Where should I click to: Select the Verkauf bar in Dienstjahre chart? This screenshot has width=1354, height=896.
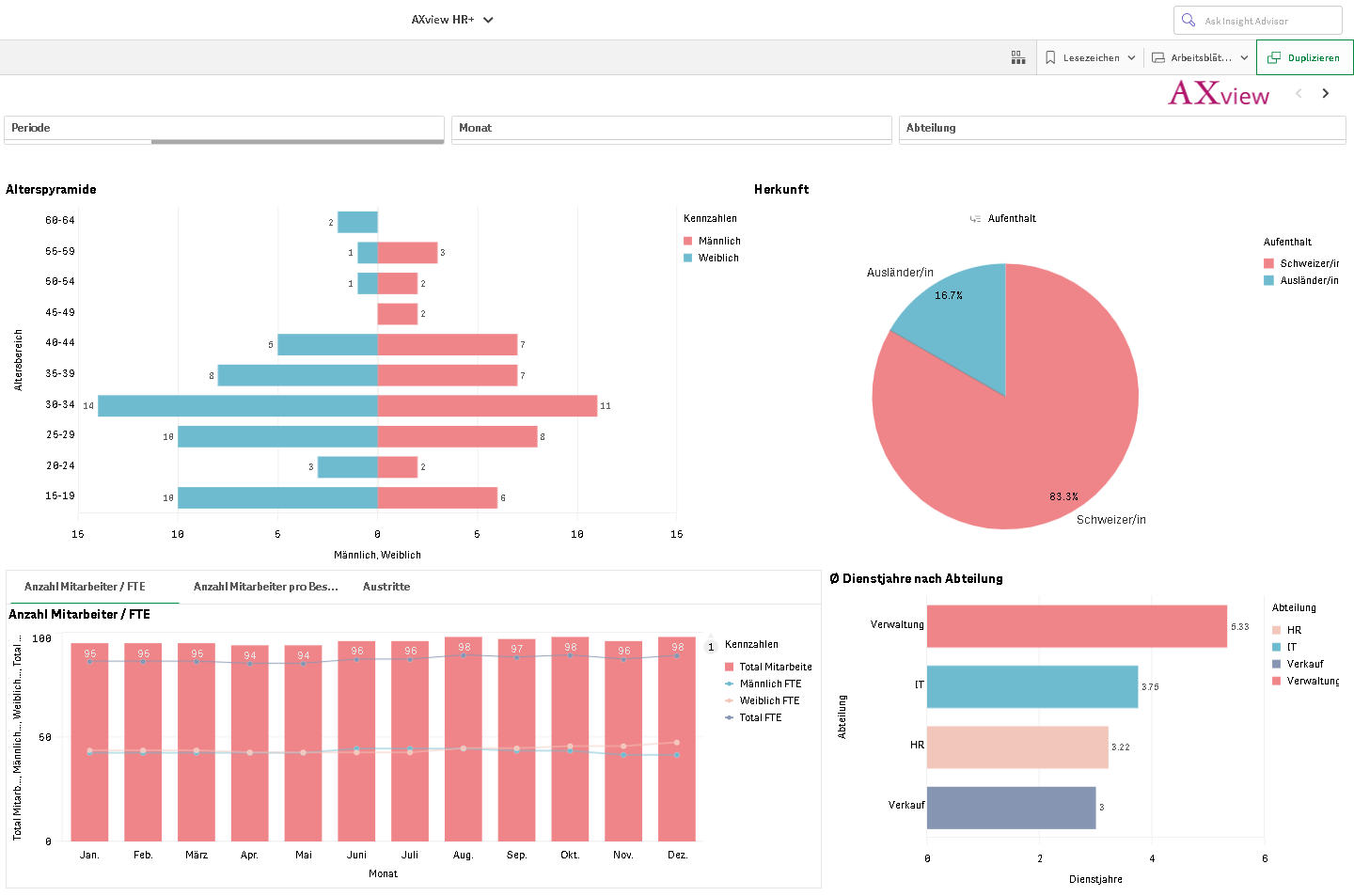pyautogui.click(x=1011, y=808)
